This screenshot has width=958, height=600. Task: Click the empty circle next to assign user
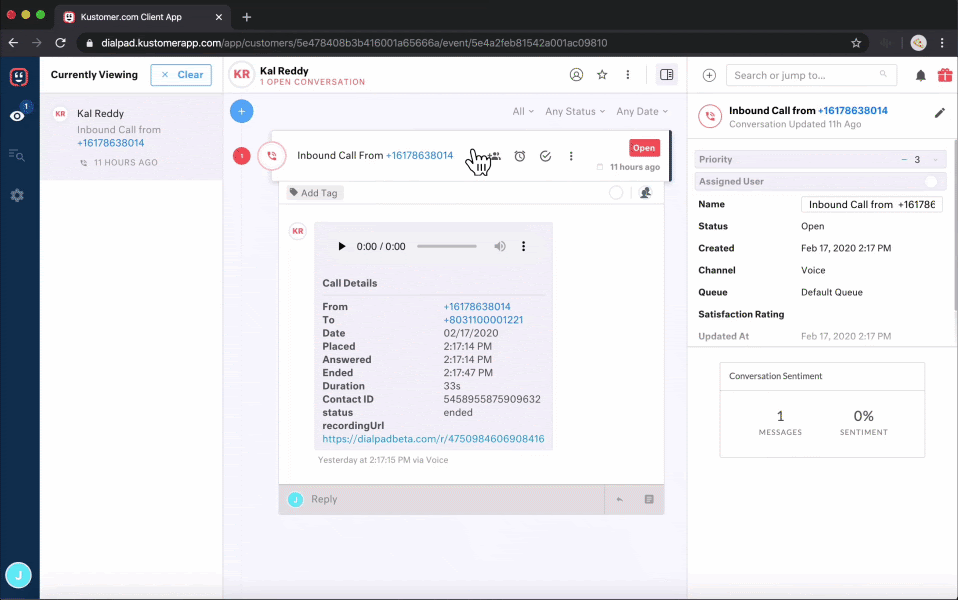[x=616, y=192]
